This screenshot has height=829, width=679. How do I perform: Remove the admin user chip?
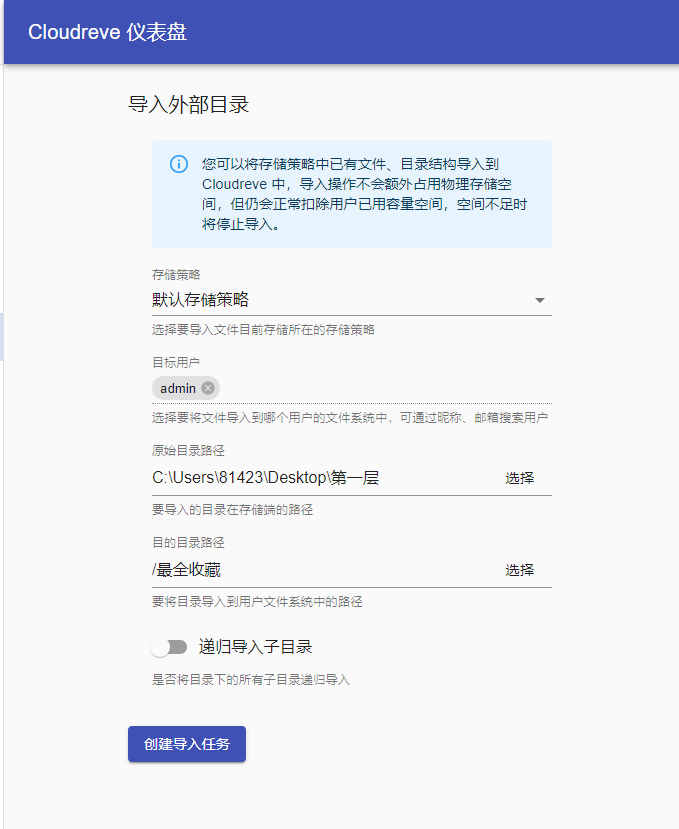point(208,388)
